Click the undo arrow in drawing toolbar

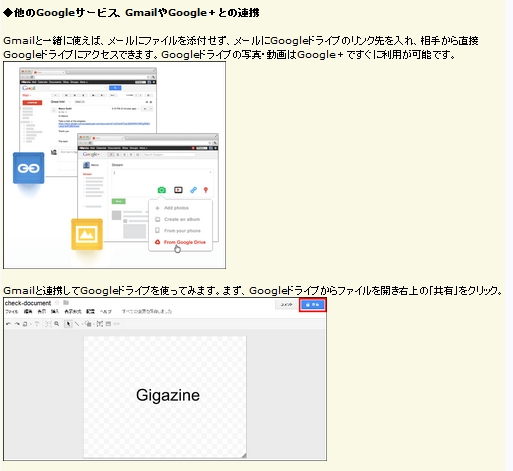pyautogui.click(x=9, y=324)
